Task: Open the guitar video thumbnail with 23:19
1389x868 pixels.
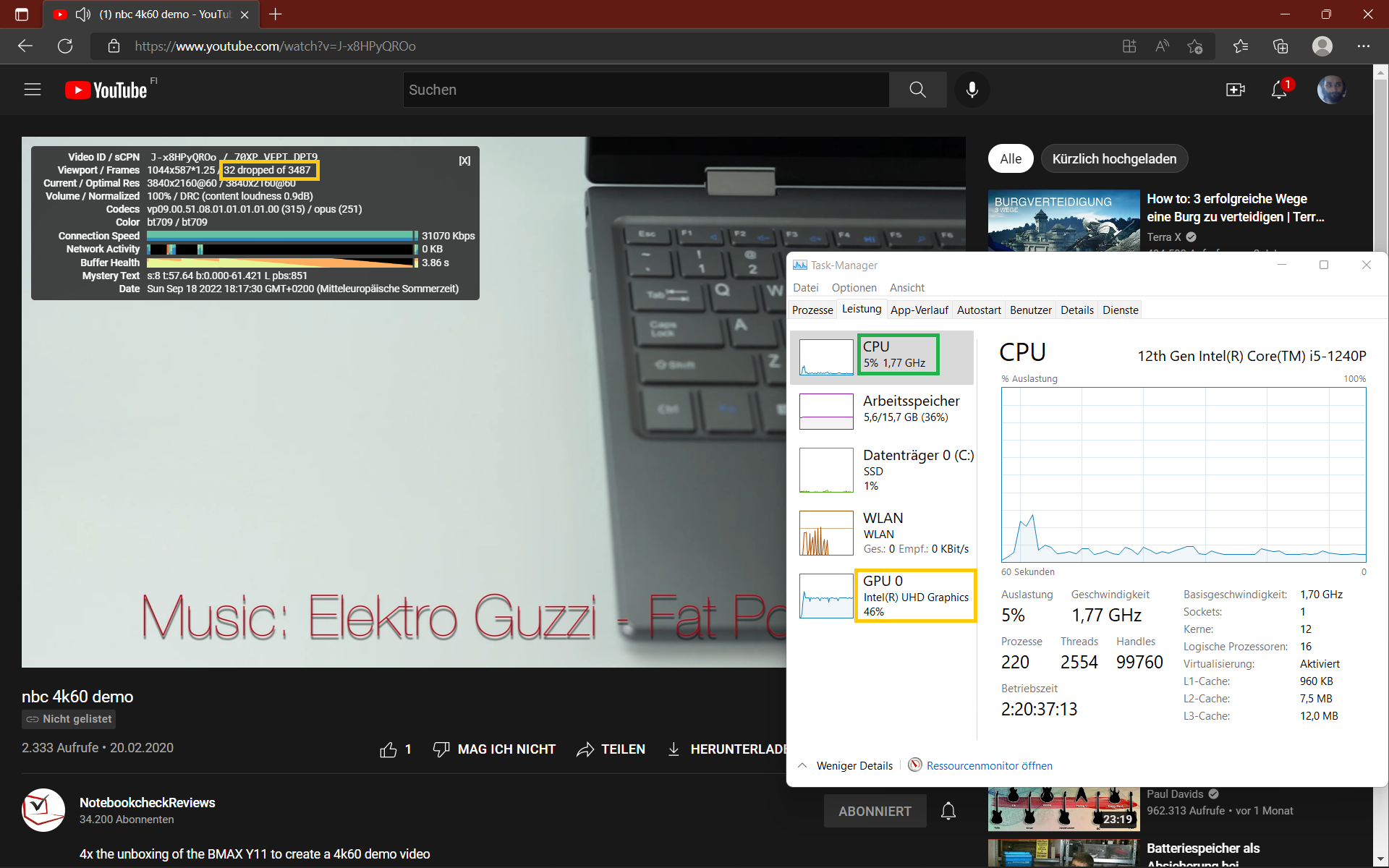Action: point(1064,808)
